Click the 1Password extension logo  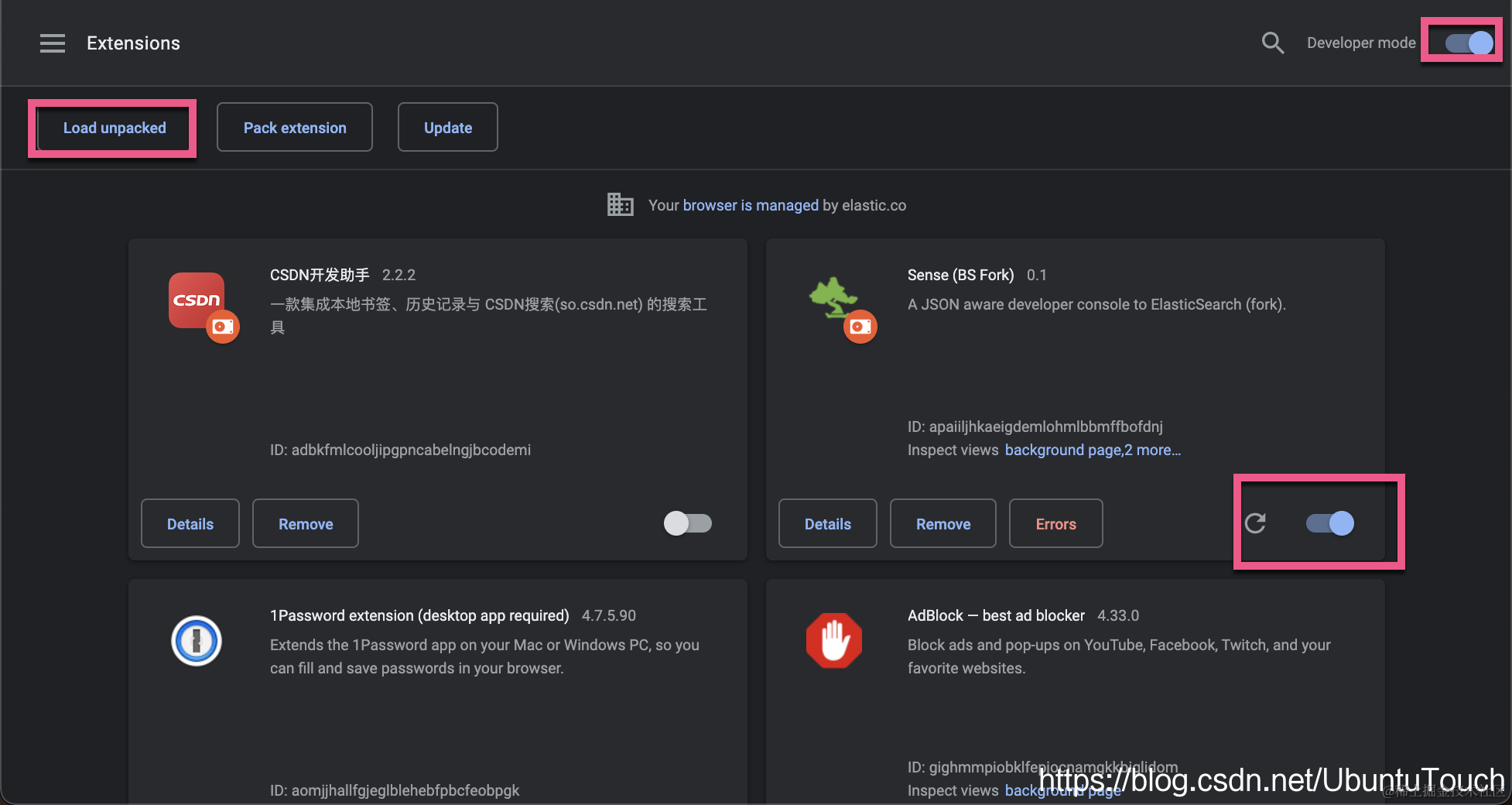coord(197,641)
